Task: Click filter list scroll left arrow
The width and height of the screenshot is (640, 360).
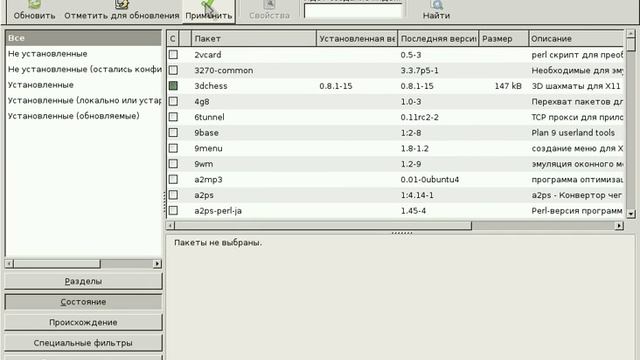Action: click(9, 264)
